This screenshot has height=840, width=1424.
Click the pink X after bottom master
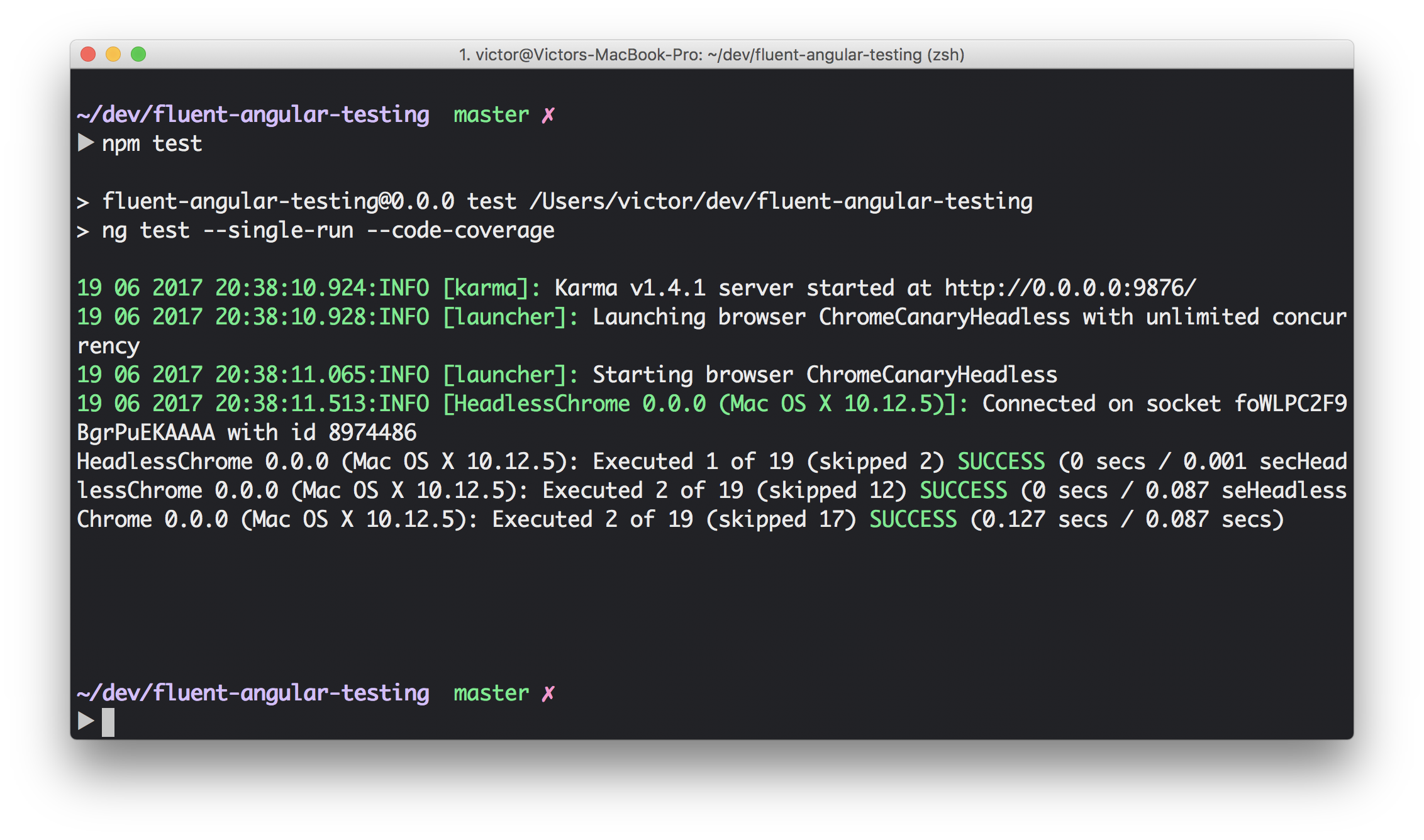tap(548, 694)
